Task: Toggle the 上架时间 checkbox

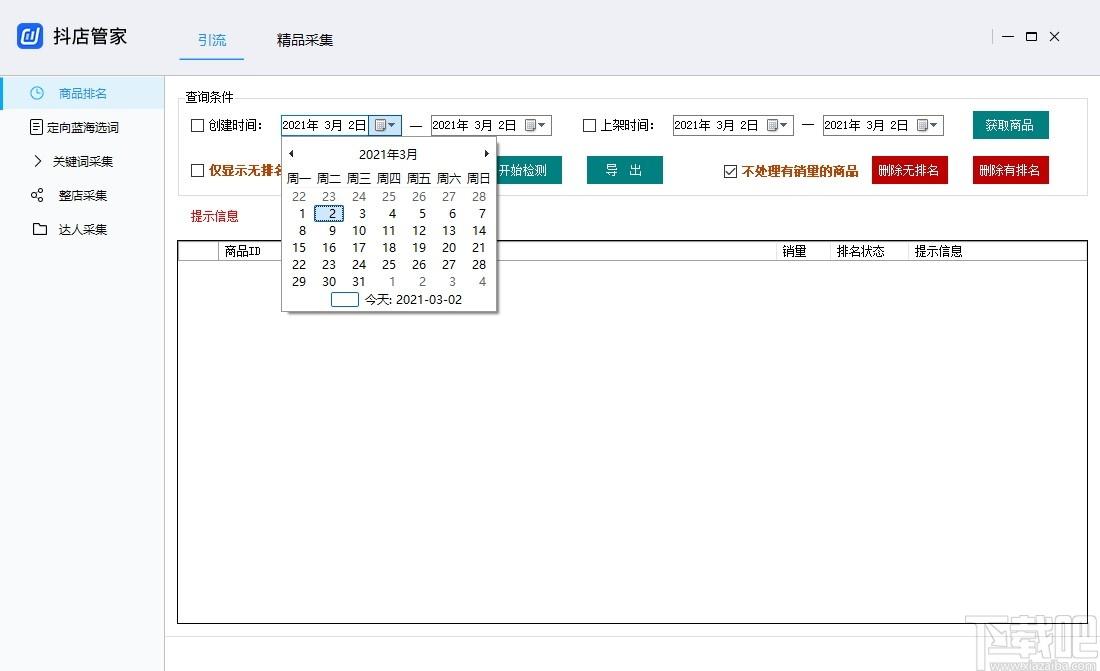Action: pos(589,126)
